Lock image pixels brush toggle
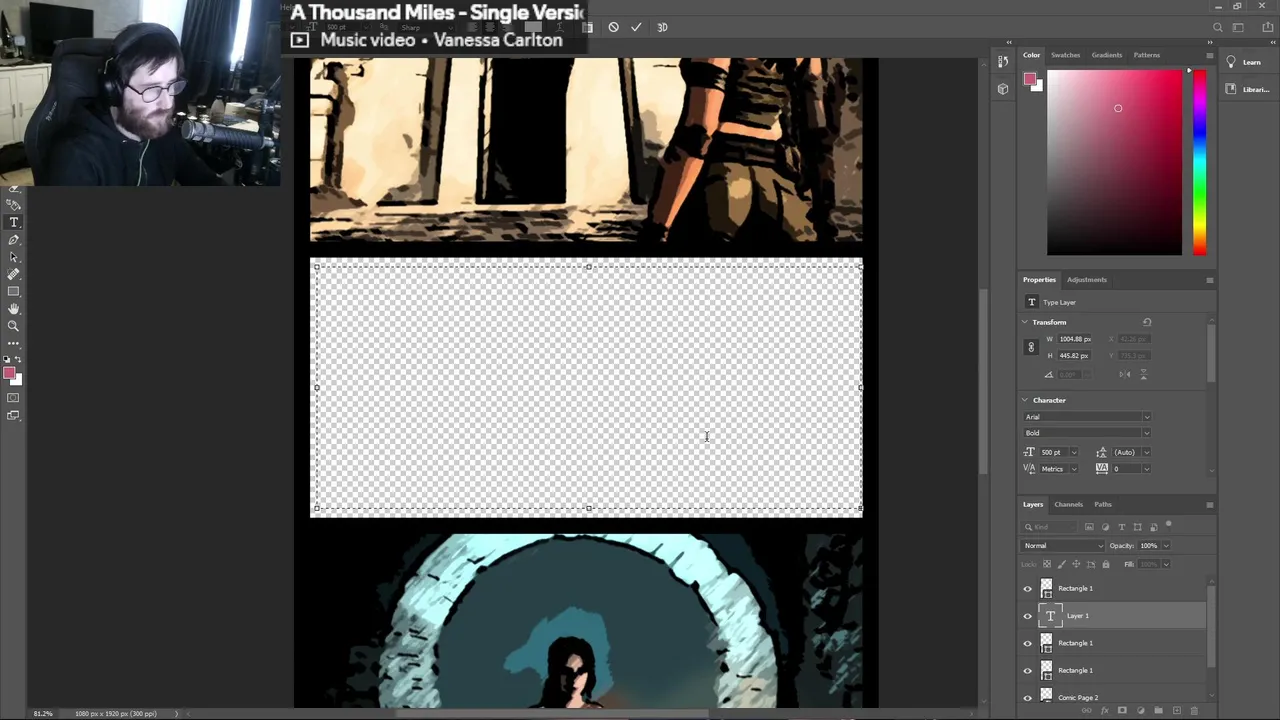1280x720 pixels. point(1062,564)
